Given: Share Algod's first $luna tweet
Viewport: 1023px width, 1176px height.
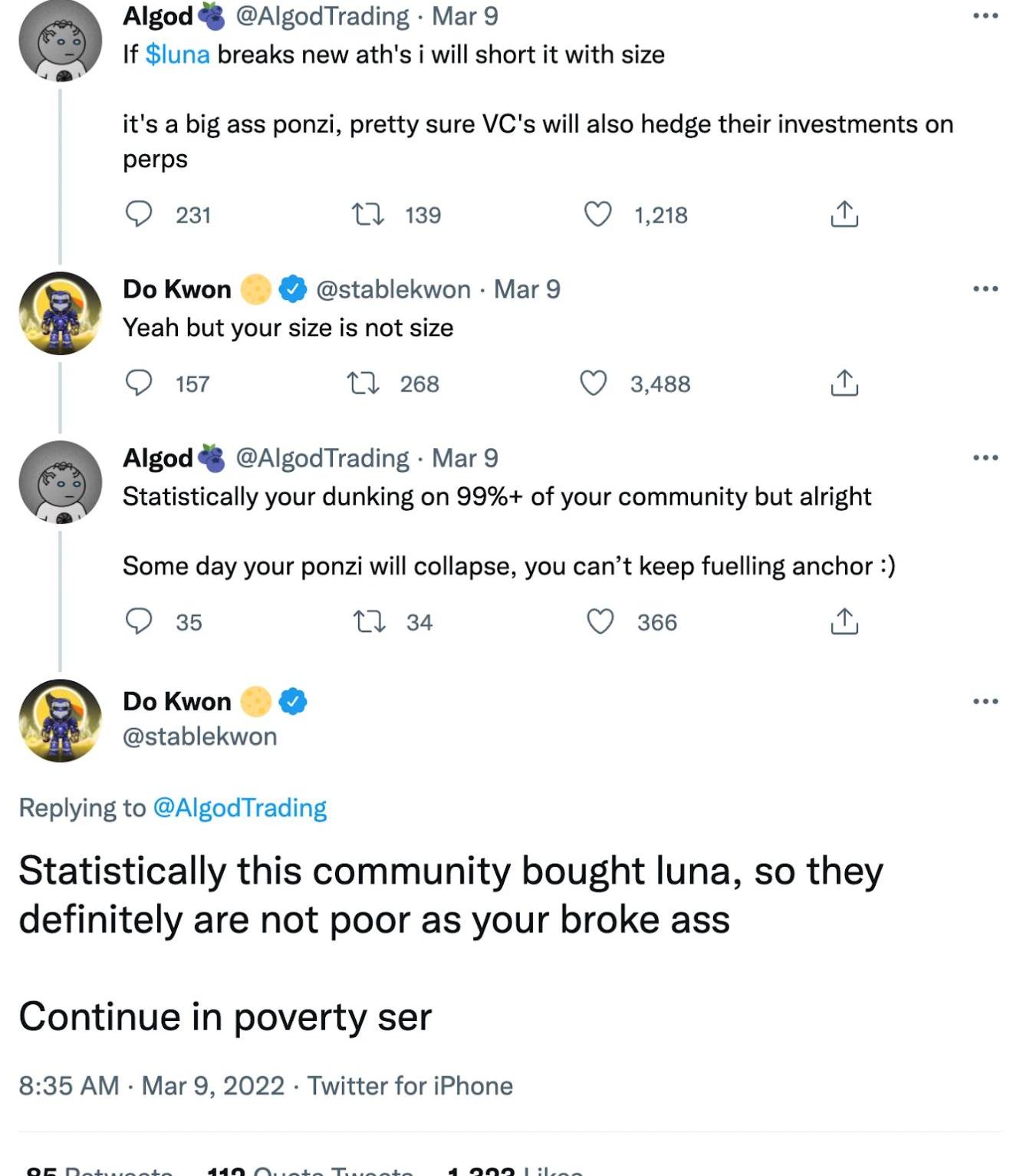Looking at the screenshot, I should 844,214.
